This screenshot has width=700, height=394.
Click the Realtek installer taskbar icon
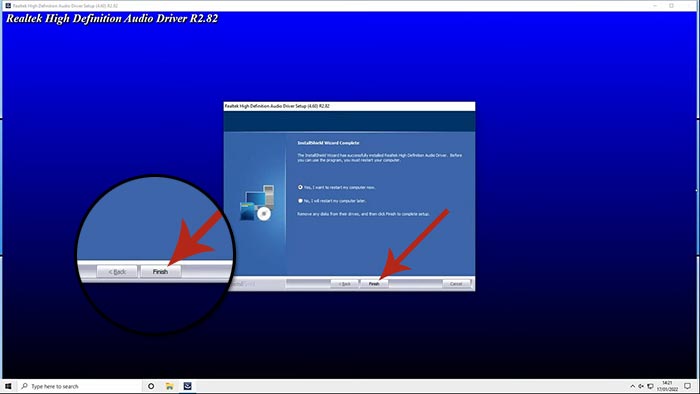(188, 386)
